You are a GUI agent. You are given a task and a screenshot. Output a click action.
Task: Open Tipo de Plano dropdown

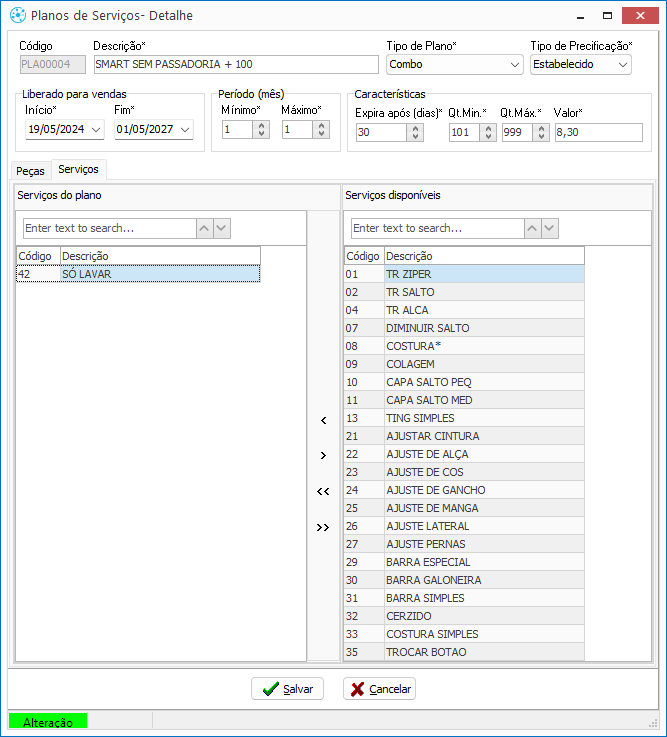(x=515, y=64)
